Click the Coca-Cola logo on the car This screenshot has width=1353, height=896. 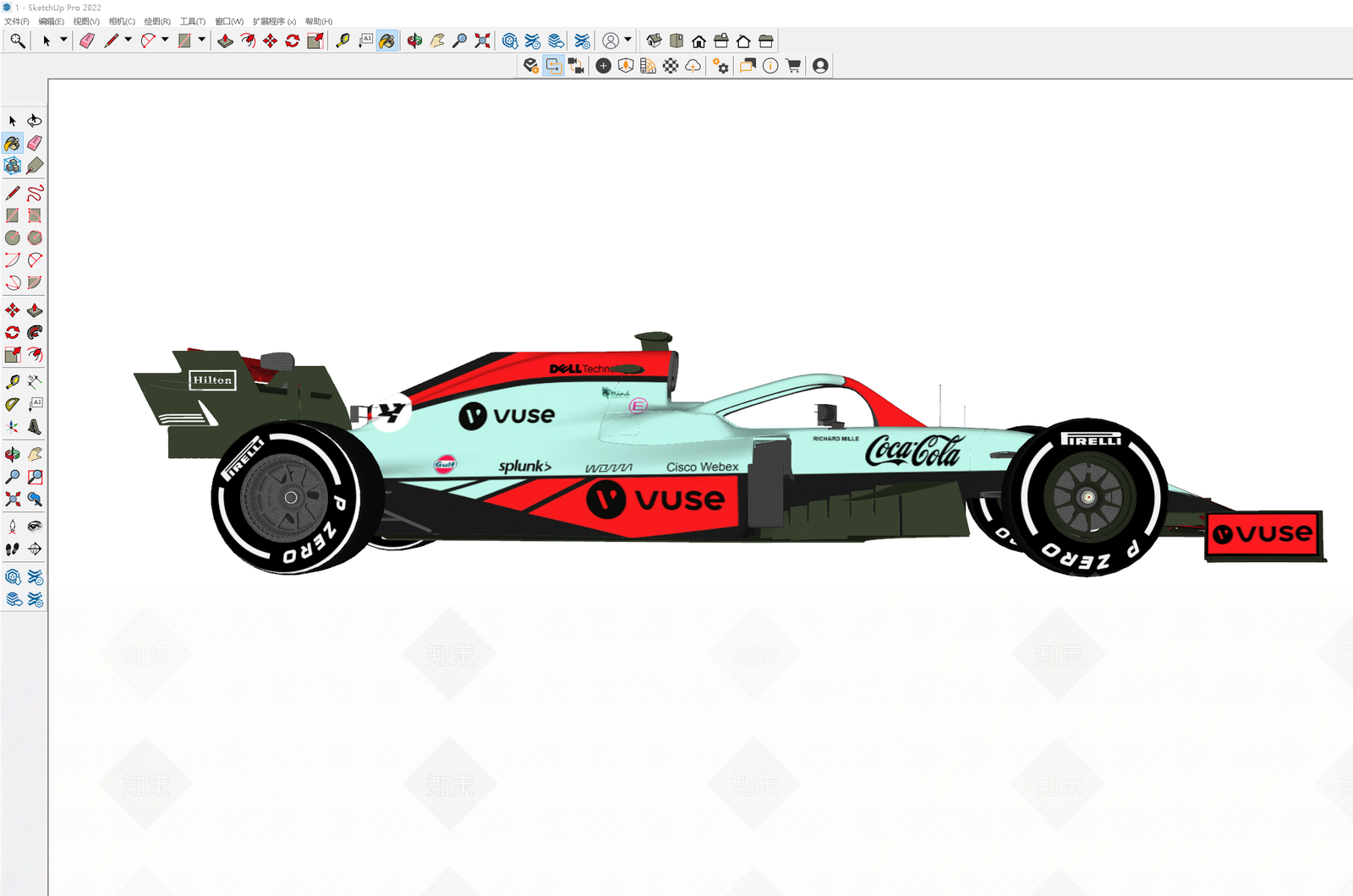pos(914,450)
